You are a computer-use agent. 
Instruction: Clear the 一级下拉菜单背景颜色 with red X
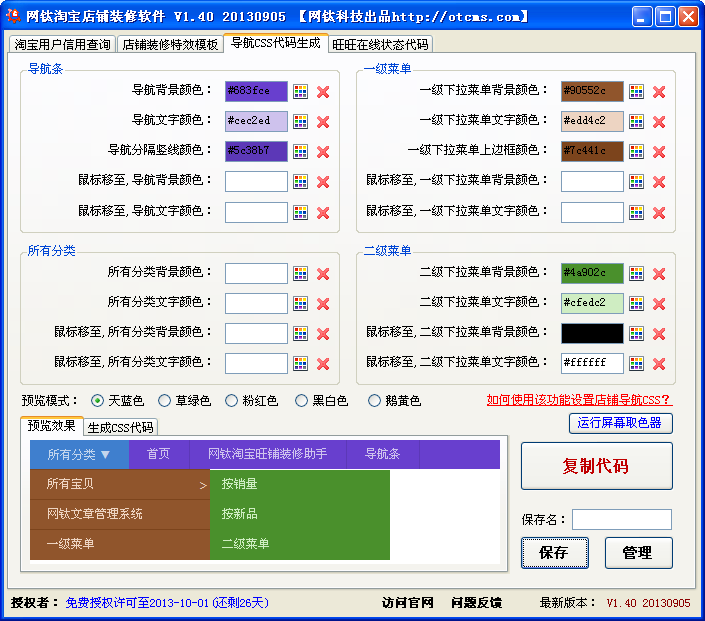click(659, 92)
